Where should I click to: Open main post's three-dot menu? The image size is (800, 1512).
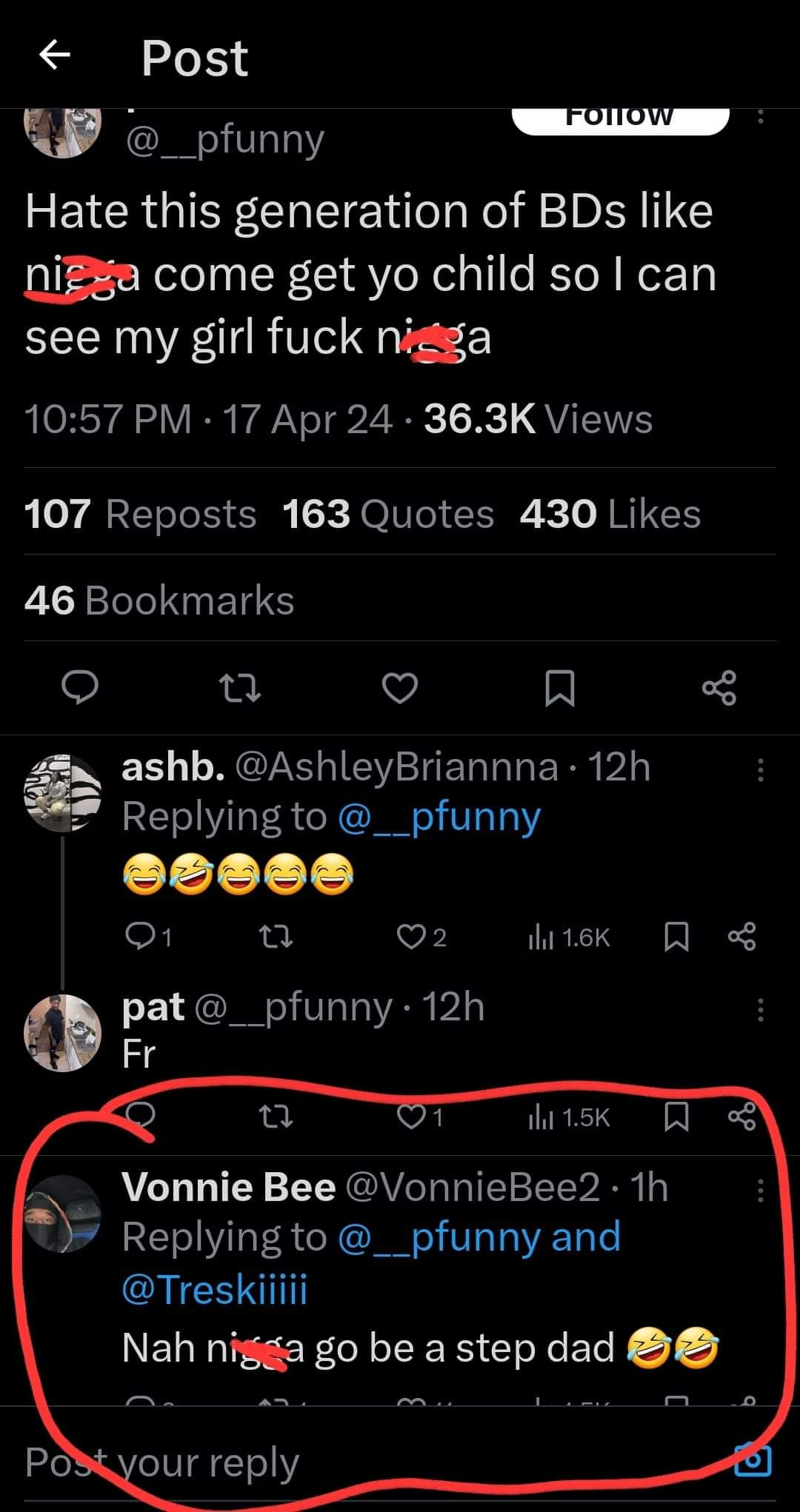click(x=760, y=117)
